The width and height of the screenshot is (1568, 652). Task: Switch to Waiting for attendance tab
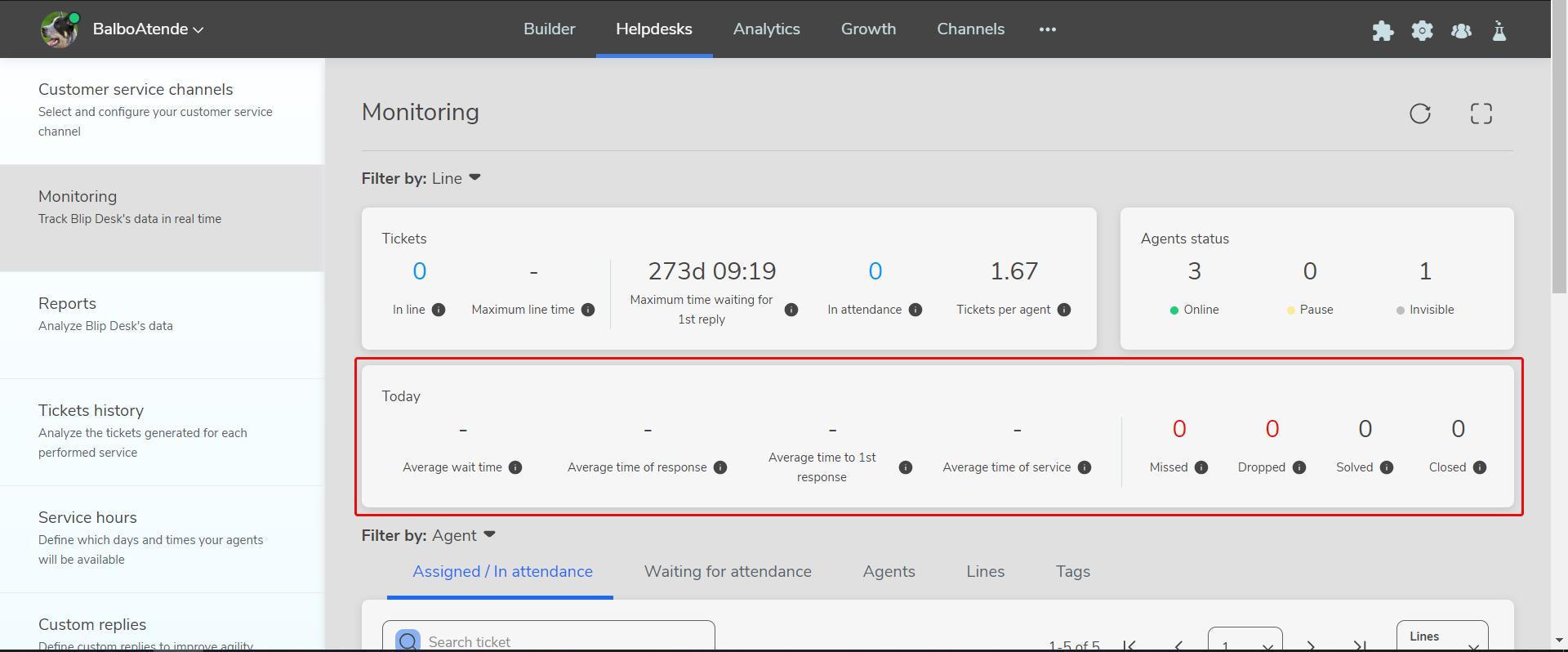[728, 572]
